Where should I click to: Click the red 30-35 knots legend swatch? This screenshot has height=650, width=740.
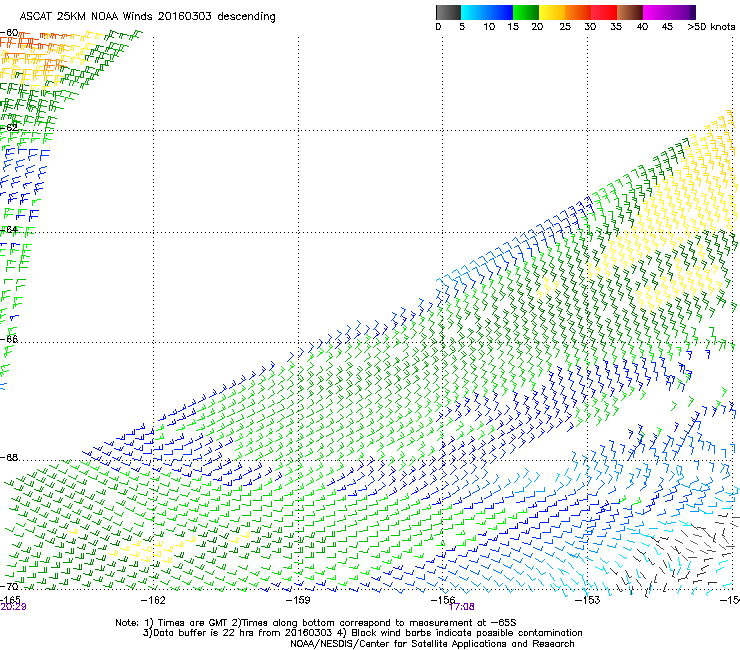pyautogui.click(x=604, y=12)
